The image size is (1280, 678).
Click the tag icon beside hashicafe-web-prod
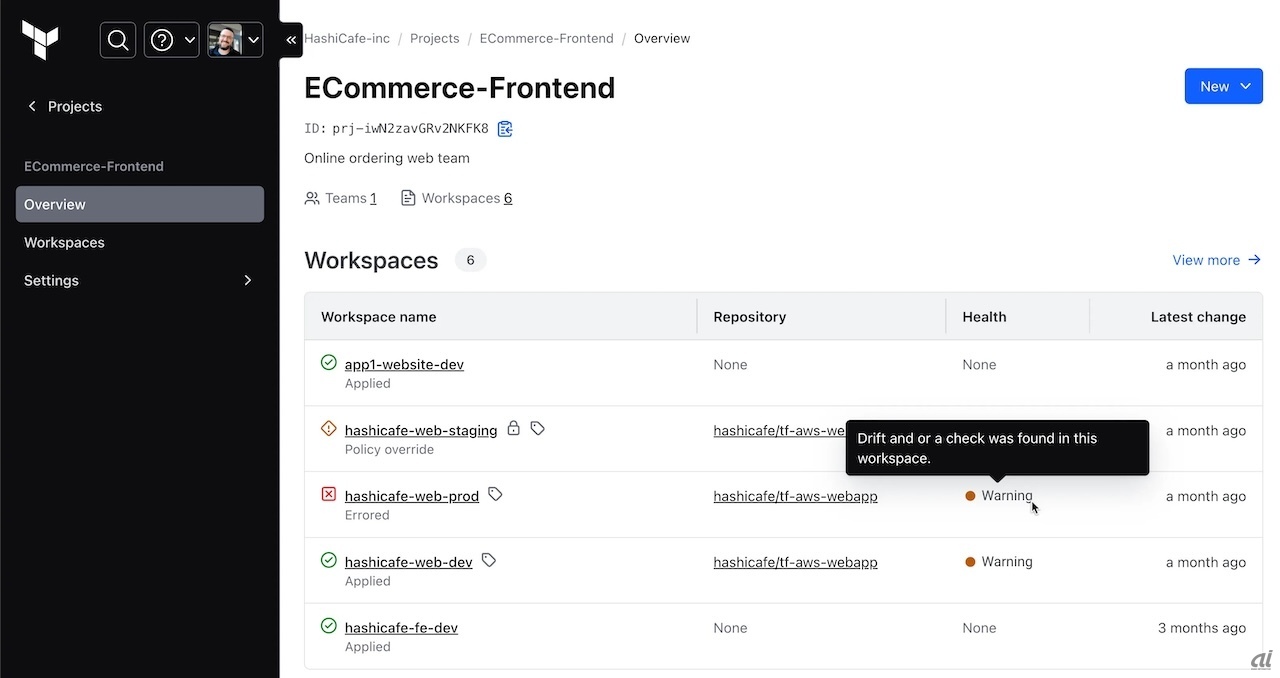(x=495, y=494)
